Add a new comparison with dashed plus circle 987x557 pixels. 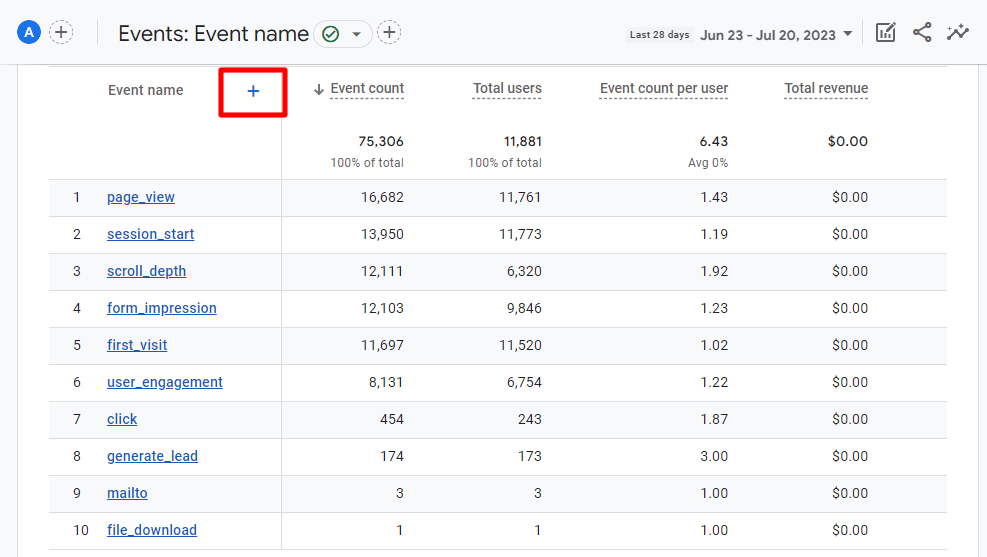pos(61,33)
